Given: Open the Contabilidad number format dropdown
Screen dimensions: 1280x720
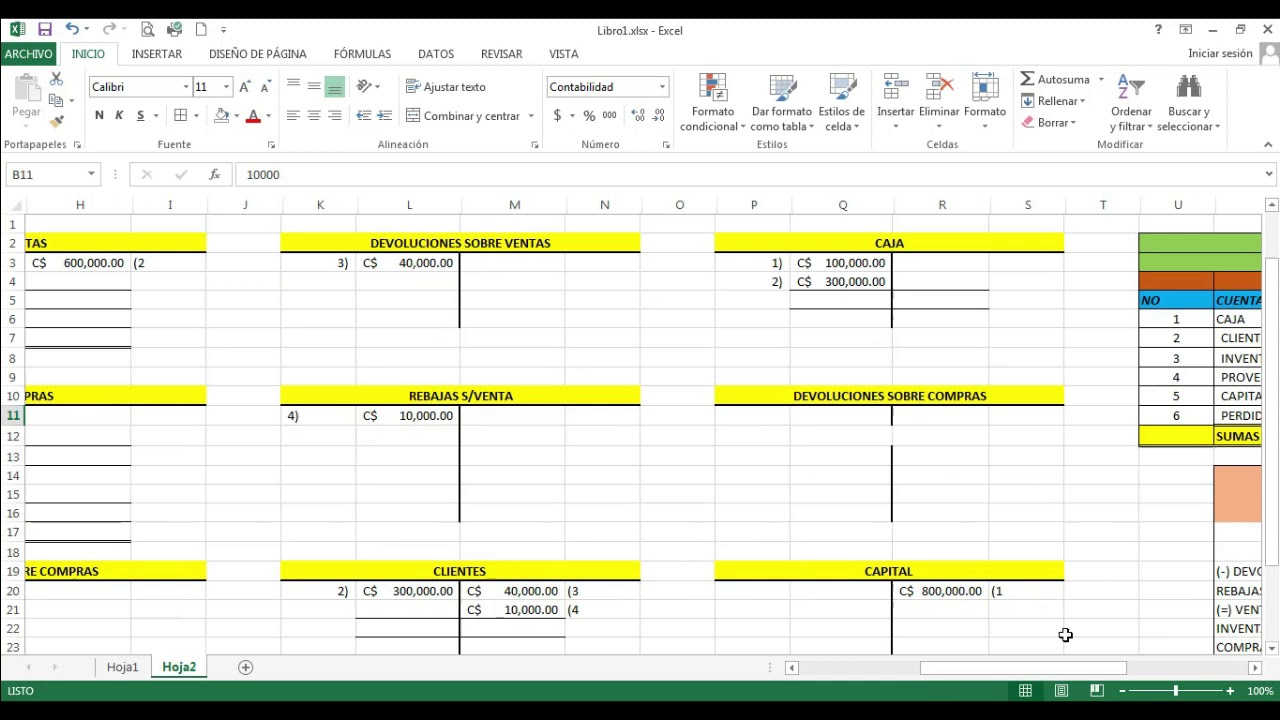Looking at the screenshot, I should click(662, 87).
